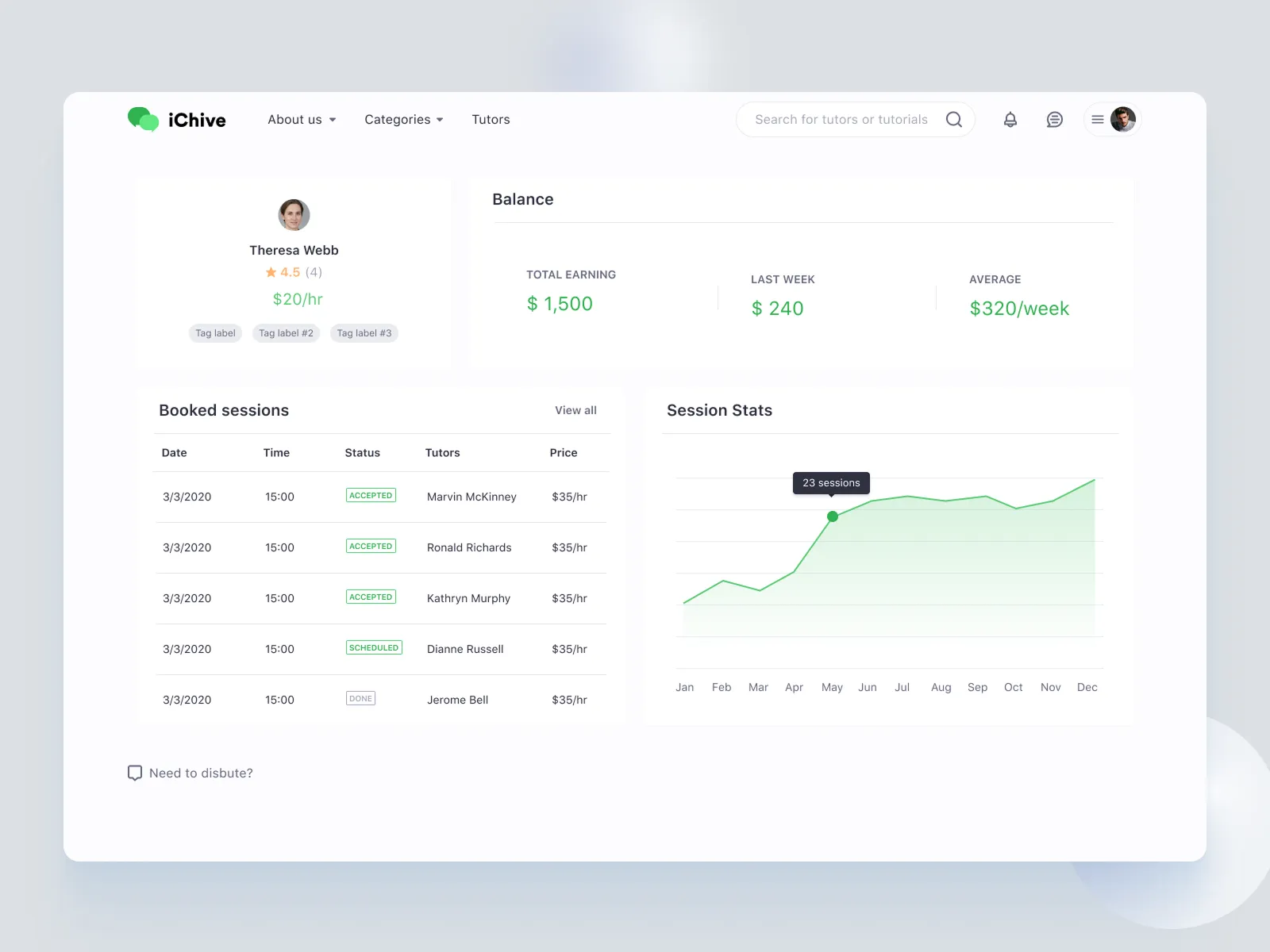Click the $20/hr rate under Theresa Webb
1270x952 pixels.
point(298,299)
